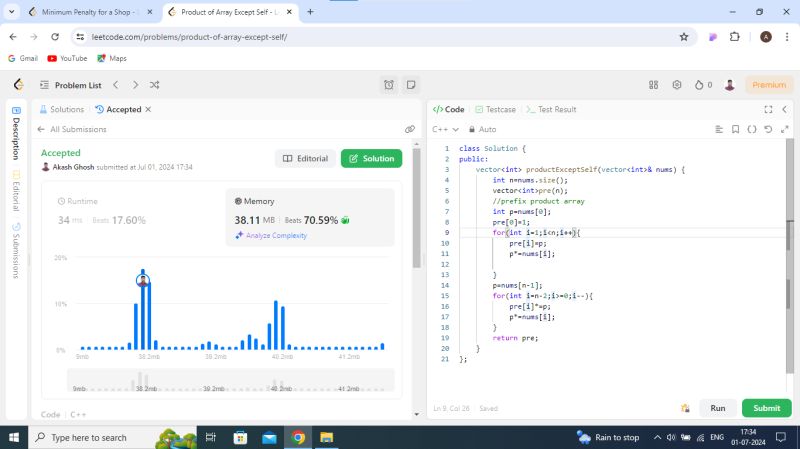
Task: Click the memory distribution range slider
Action: (231, 380)
